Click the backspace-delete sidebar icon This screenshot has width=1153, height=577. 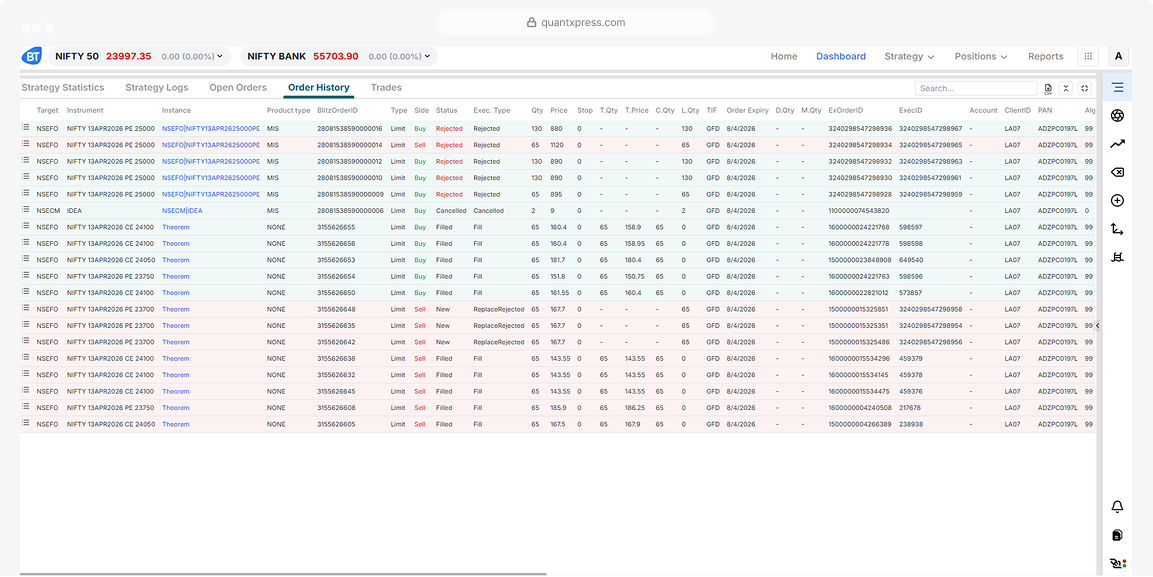[x=1118, y=173]
